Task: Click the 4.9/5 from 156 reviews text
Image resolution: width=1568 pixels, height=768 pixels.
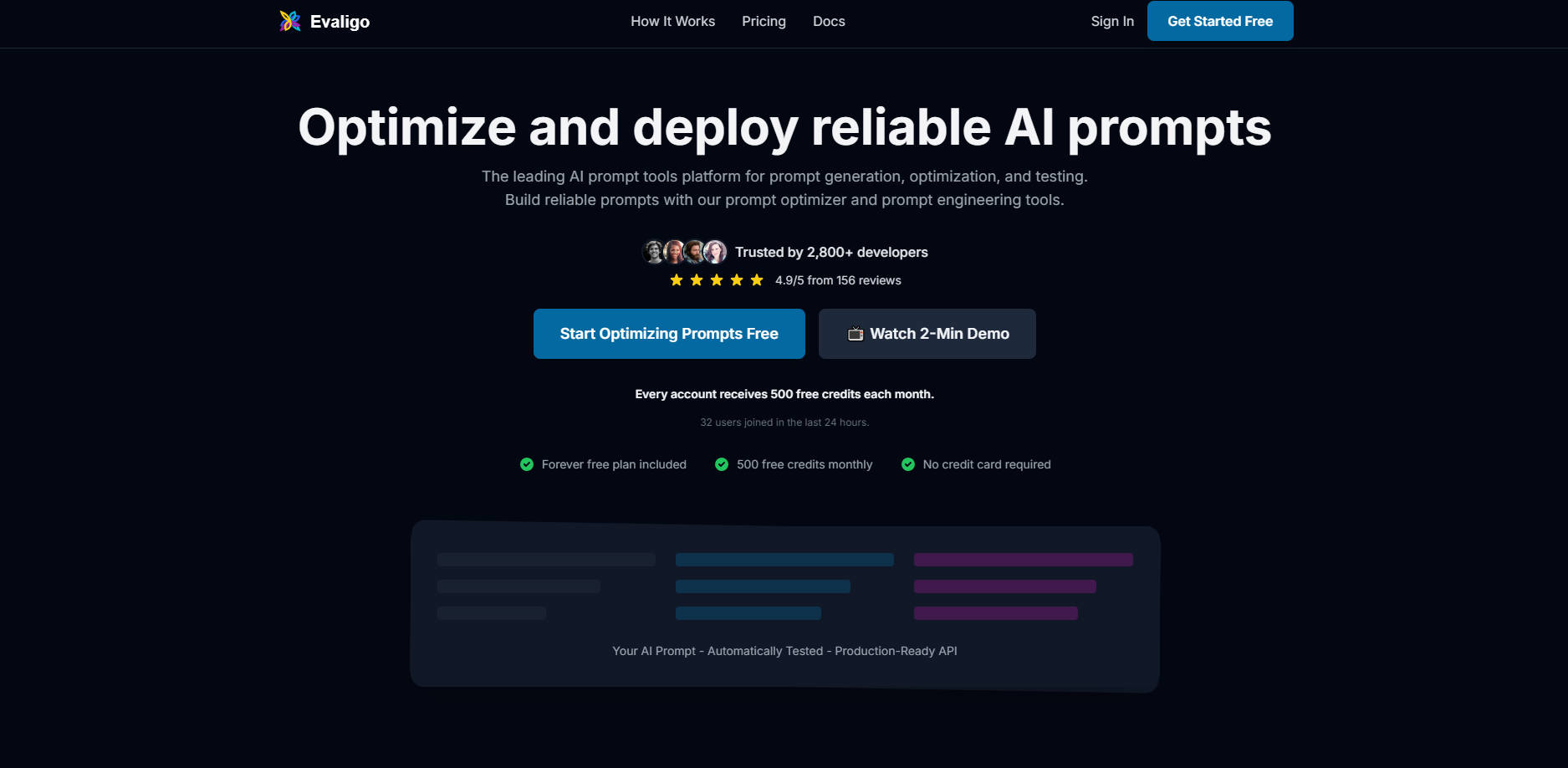Action: coord(838,280)
